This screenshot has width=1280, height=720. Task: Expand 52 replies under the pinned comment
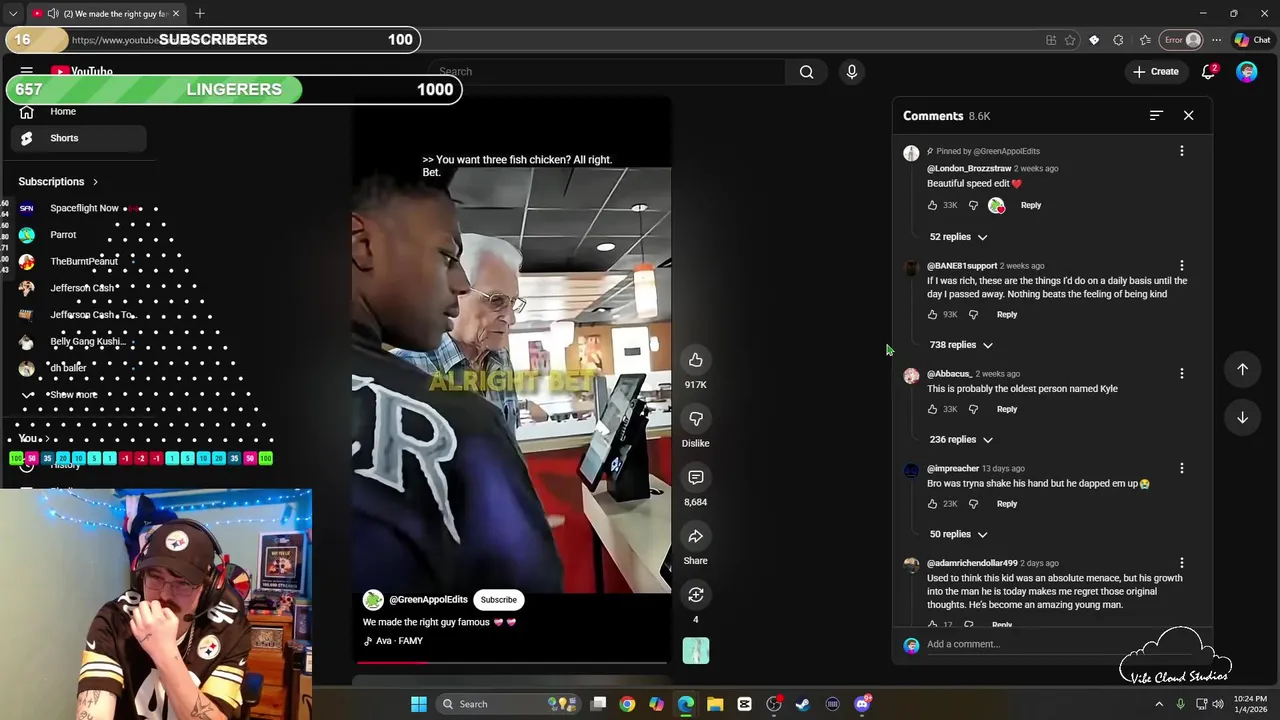pyautogui.click(x=958, y=237)
